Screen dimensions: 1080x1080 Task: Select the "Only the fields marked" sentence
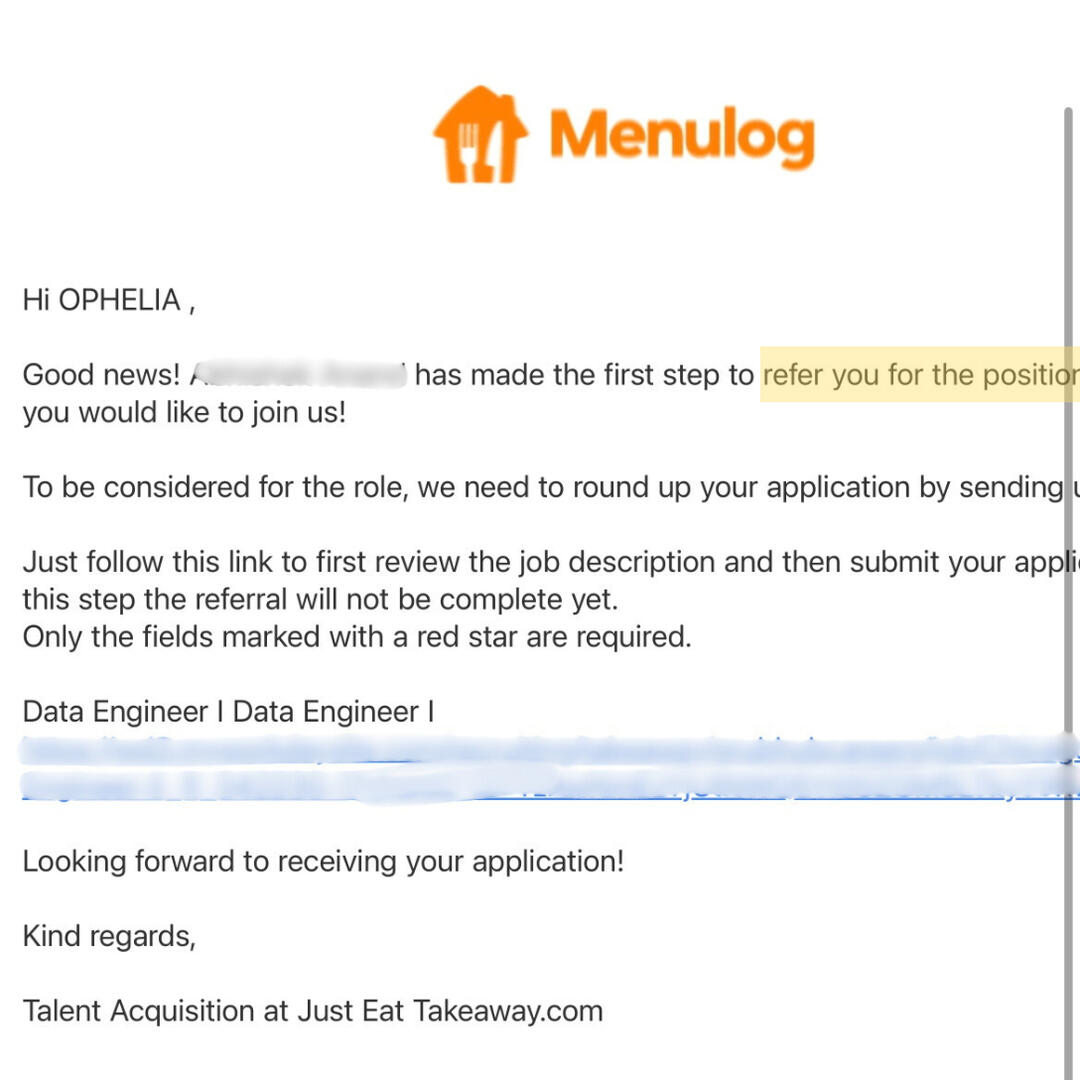pos(357,637)
